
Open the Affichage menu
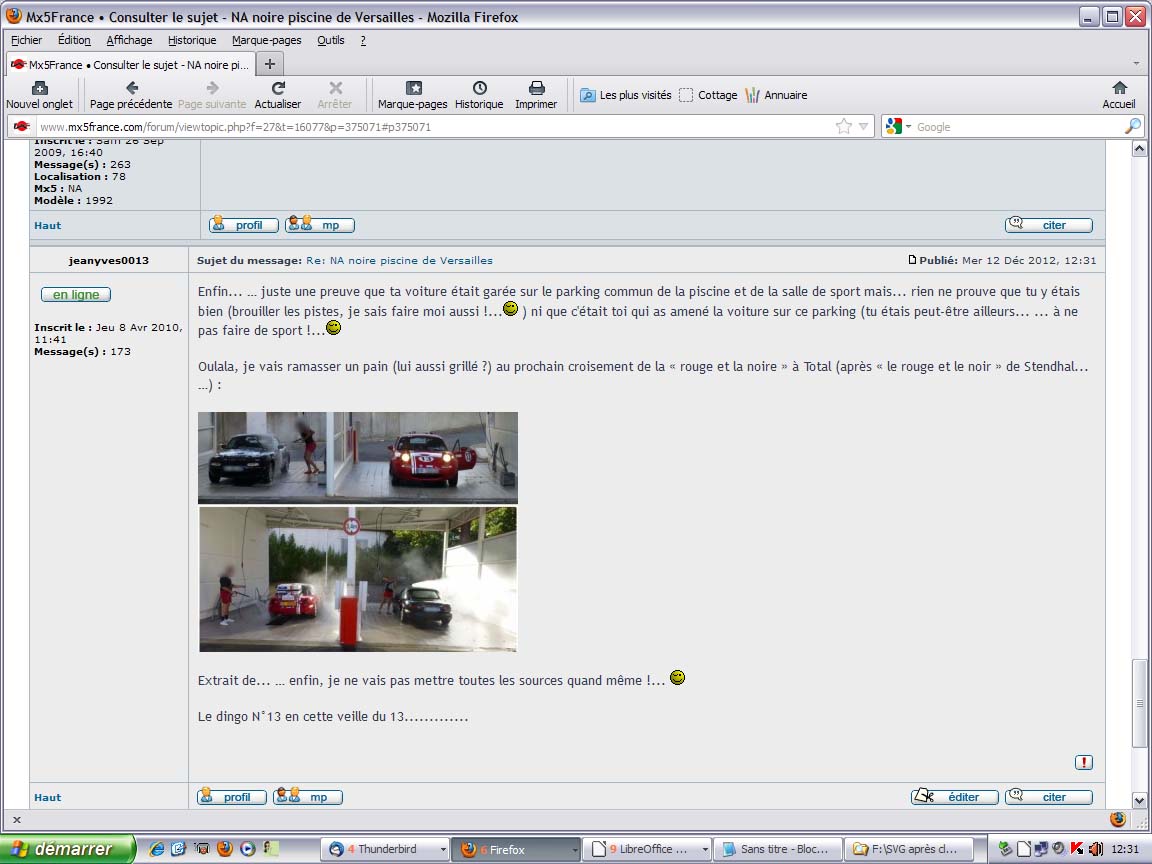pyautogui.click(x=129, y=40)
